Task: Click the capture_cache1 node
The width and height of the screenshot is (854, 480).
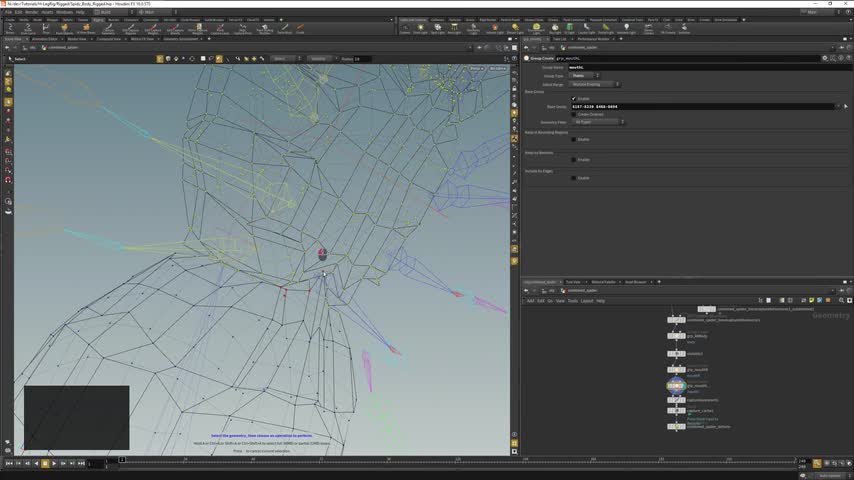Action: tap(677, 410)
